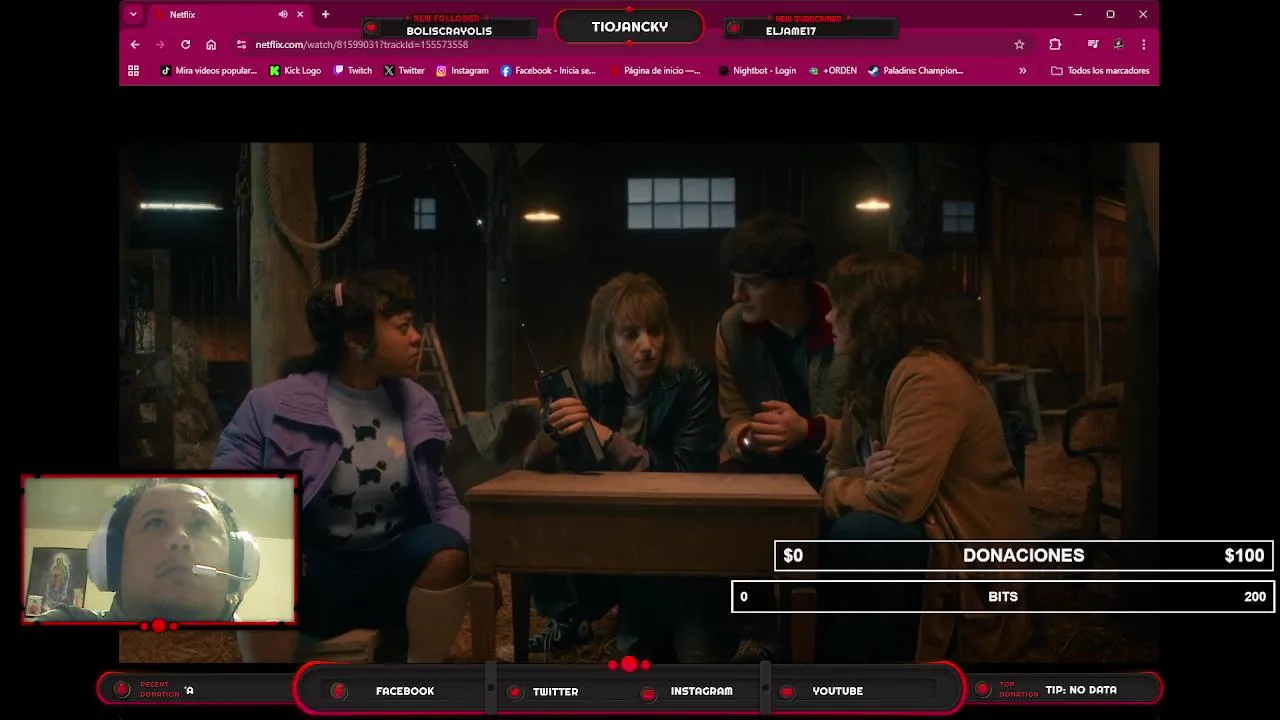Open the Facebook - Inicia se... bookmark
This screenshot has height=720, width=1280.
[548, 71]
